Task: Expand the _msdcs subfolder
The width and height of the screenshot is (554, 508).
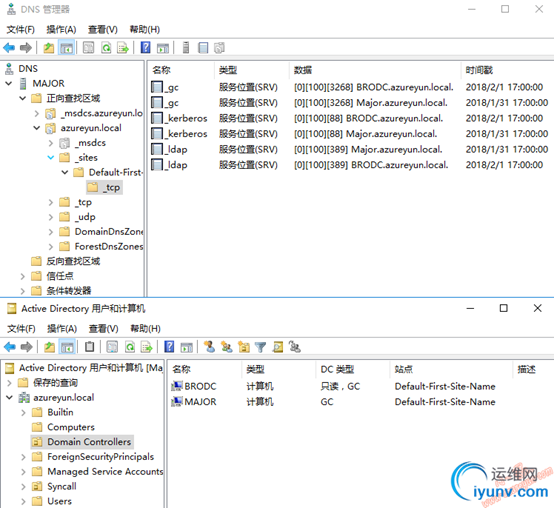Action: coord(51,143)
